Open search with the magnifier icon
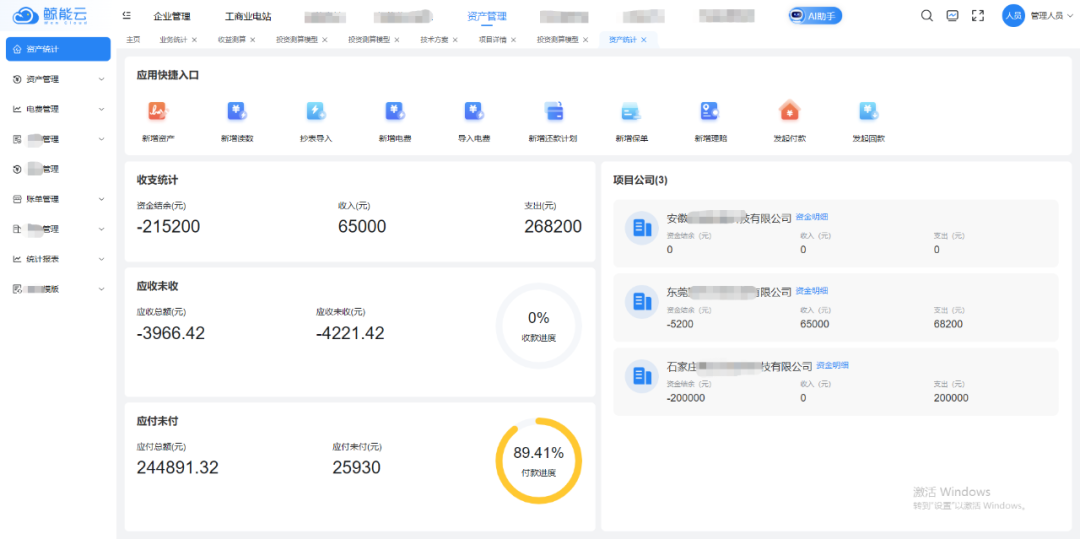This screenshot has width=1080, height=539. tap(927, 16)
